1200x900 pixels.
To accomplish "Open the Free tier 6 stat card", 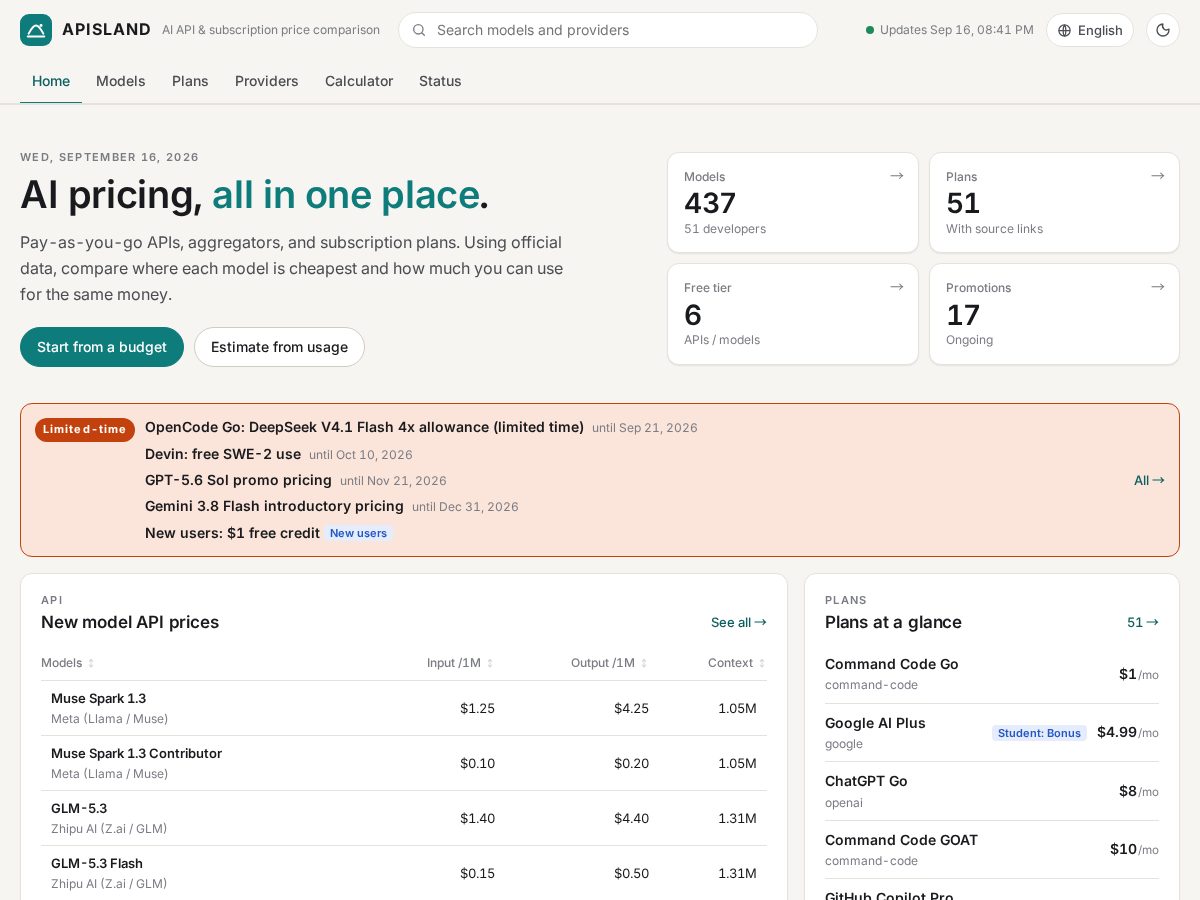I will pos(793,314).
